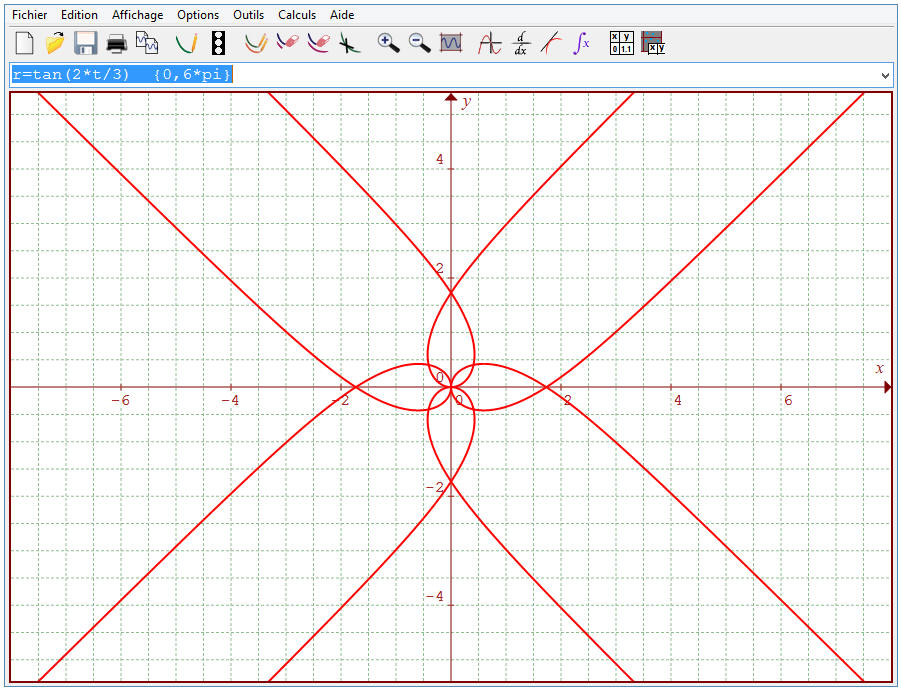Open the Outils menu
The width and height of the screenshot is (901, 691).
coord(249,15)
